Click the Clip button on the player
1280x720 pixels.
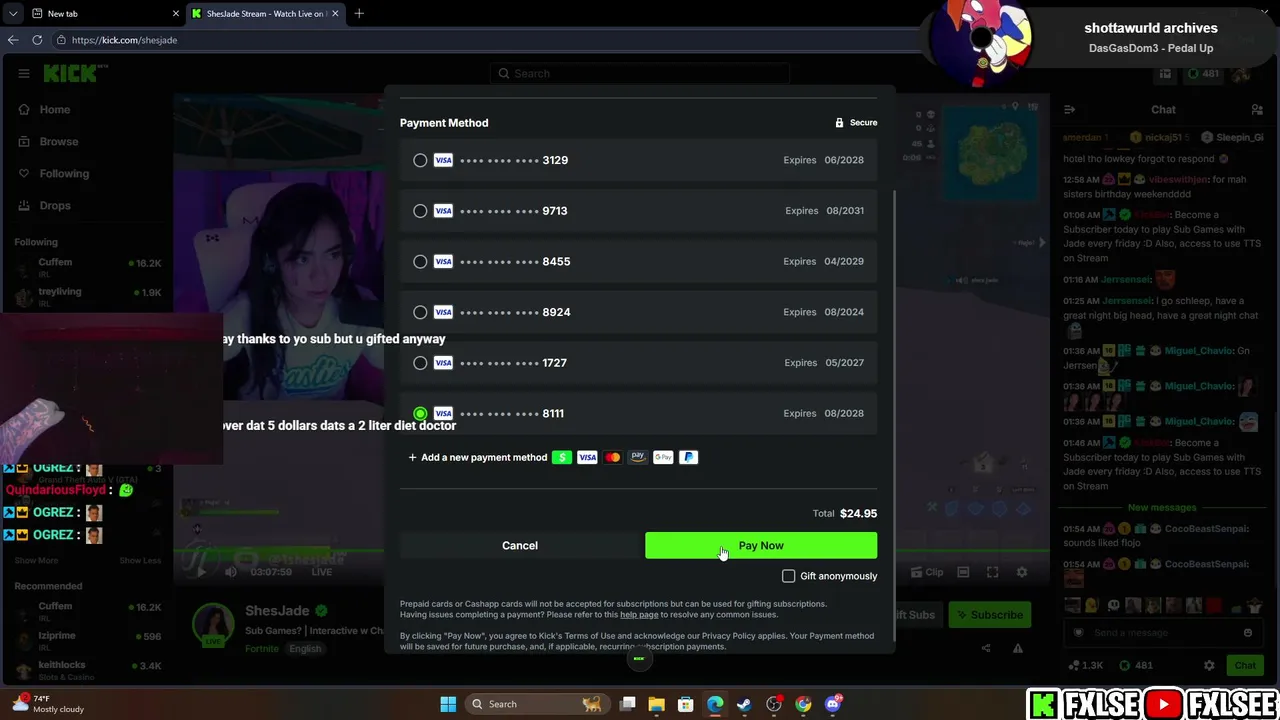coord(926,572)
